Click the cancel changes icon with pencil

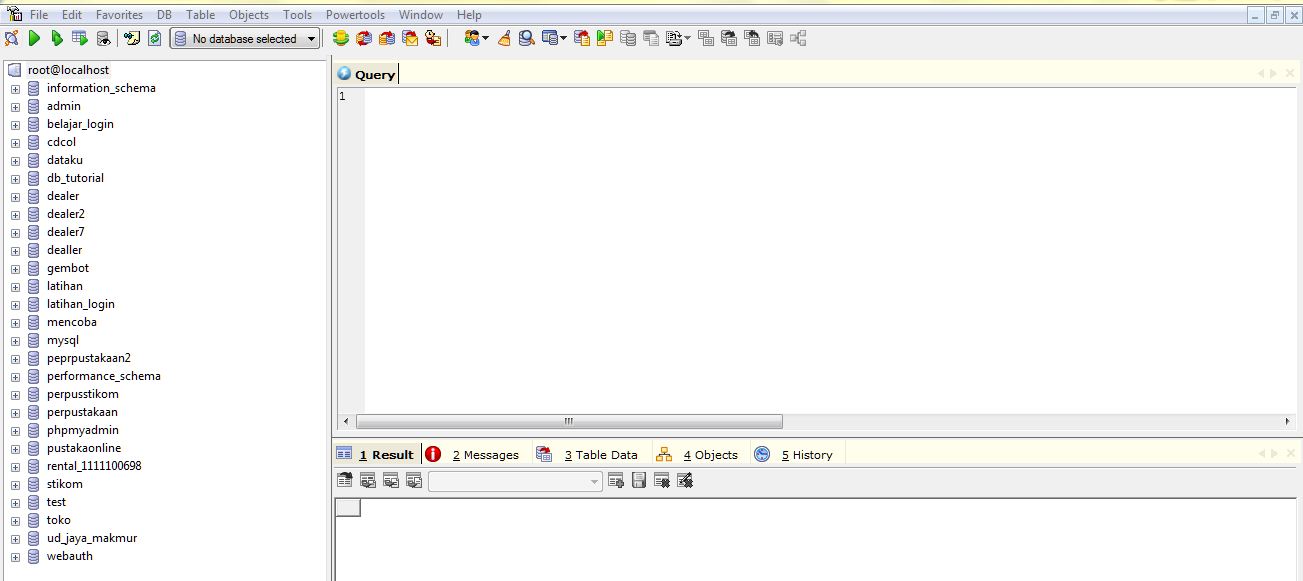685,481
